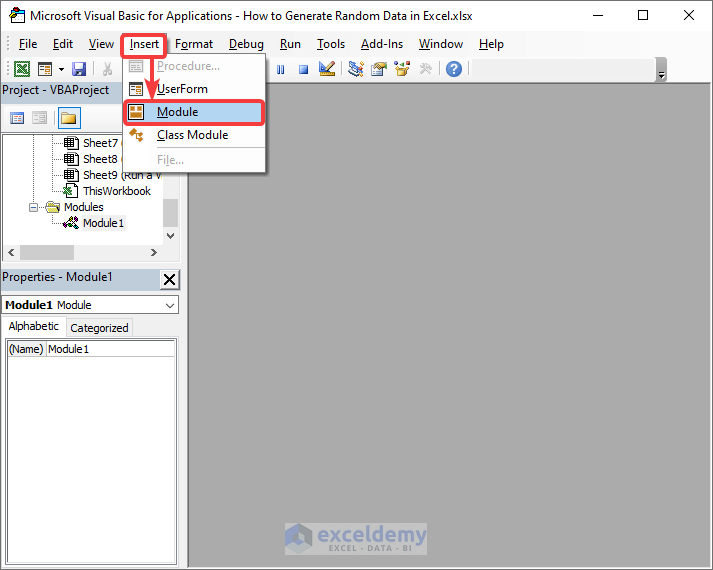Screen dimensions: 713x570
Task: Open the Tools menu
Action: (x=331, y=44)
